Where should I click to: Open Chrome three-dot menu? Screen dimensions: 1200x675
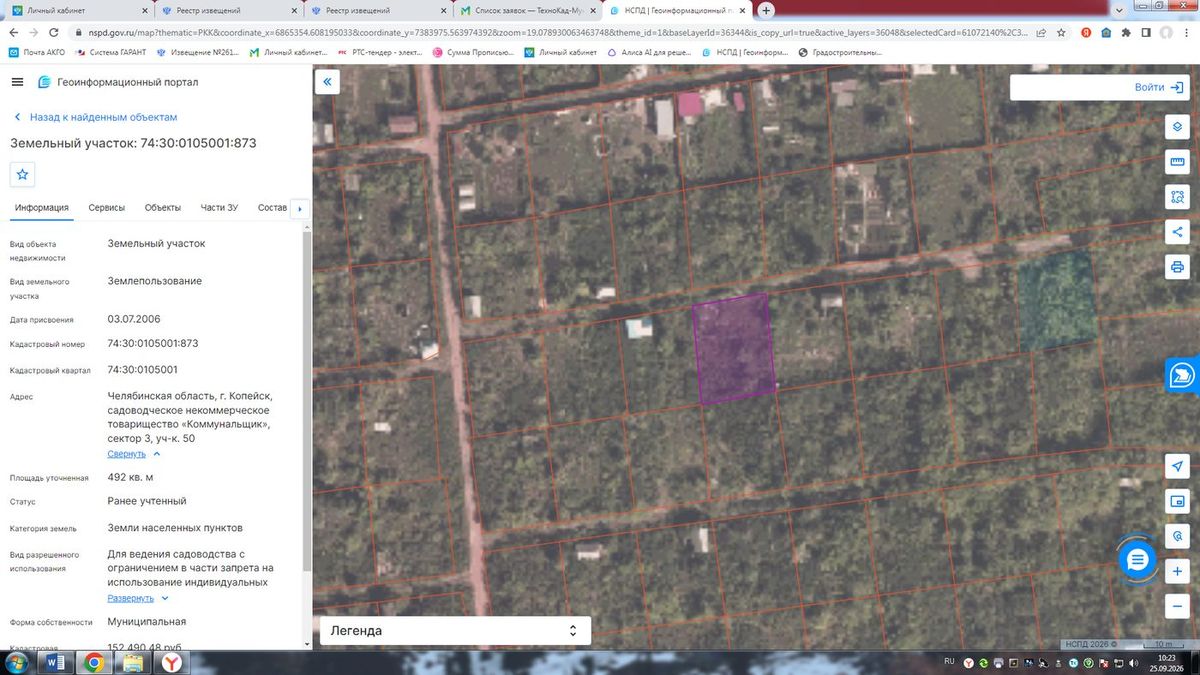[x=1187, y=32]
